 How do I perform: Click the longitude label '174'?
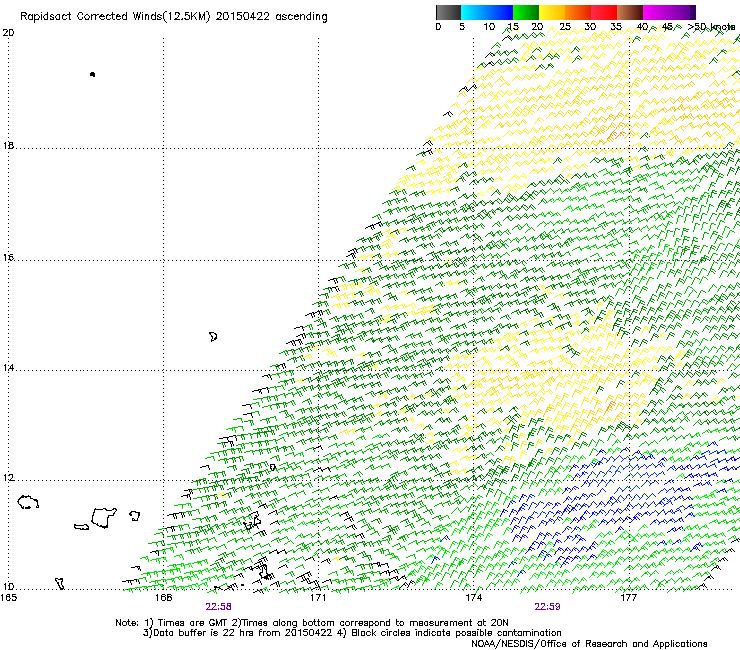pos(473,598)
